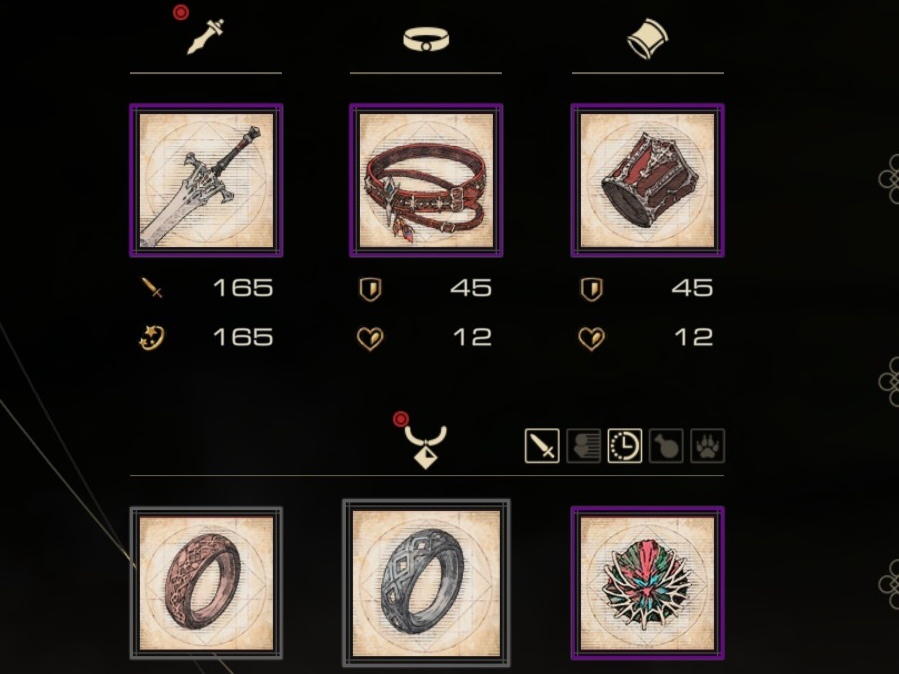Select the pink engraved ring accessory
Viewport: 899px width, 674px height.
click(206, 583)
